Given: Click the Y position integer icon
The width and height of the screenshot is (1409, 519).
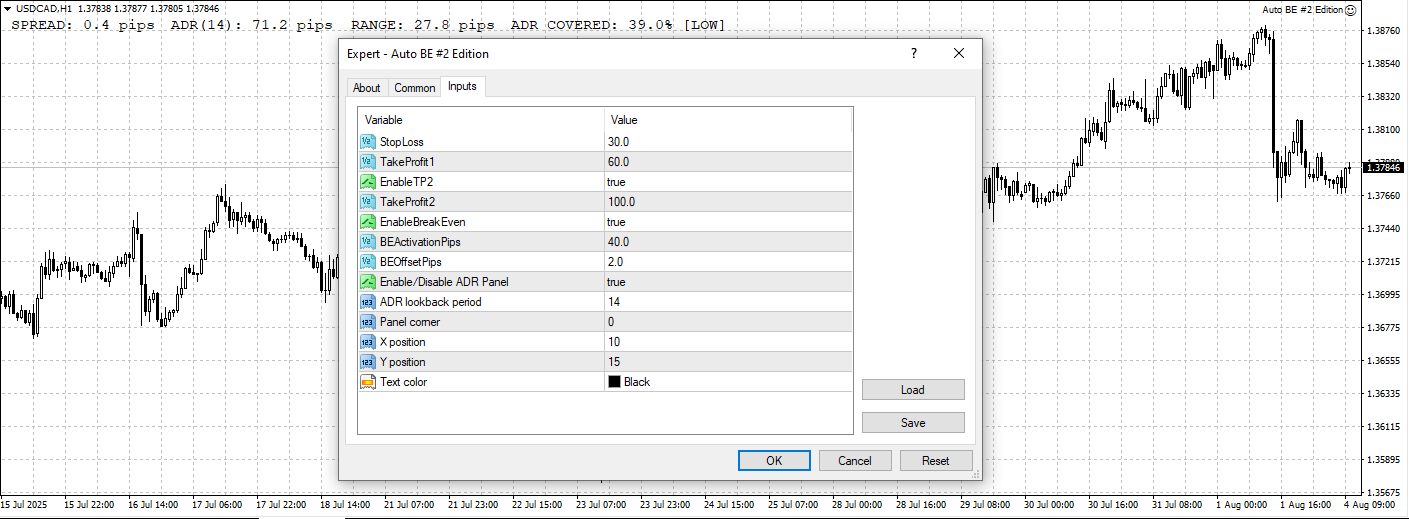Looking at the screenshot, I should coord(367,362).
